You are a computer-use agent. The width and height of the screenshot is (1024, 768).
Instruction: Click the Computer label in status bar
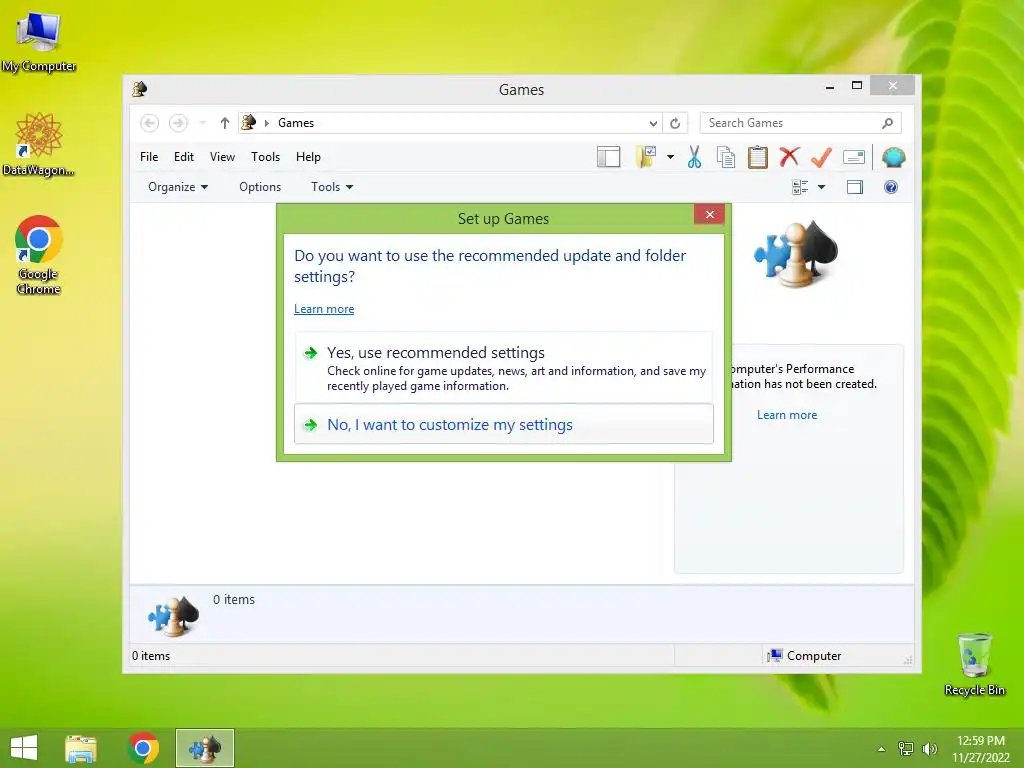click(814, 656)
